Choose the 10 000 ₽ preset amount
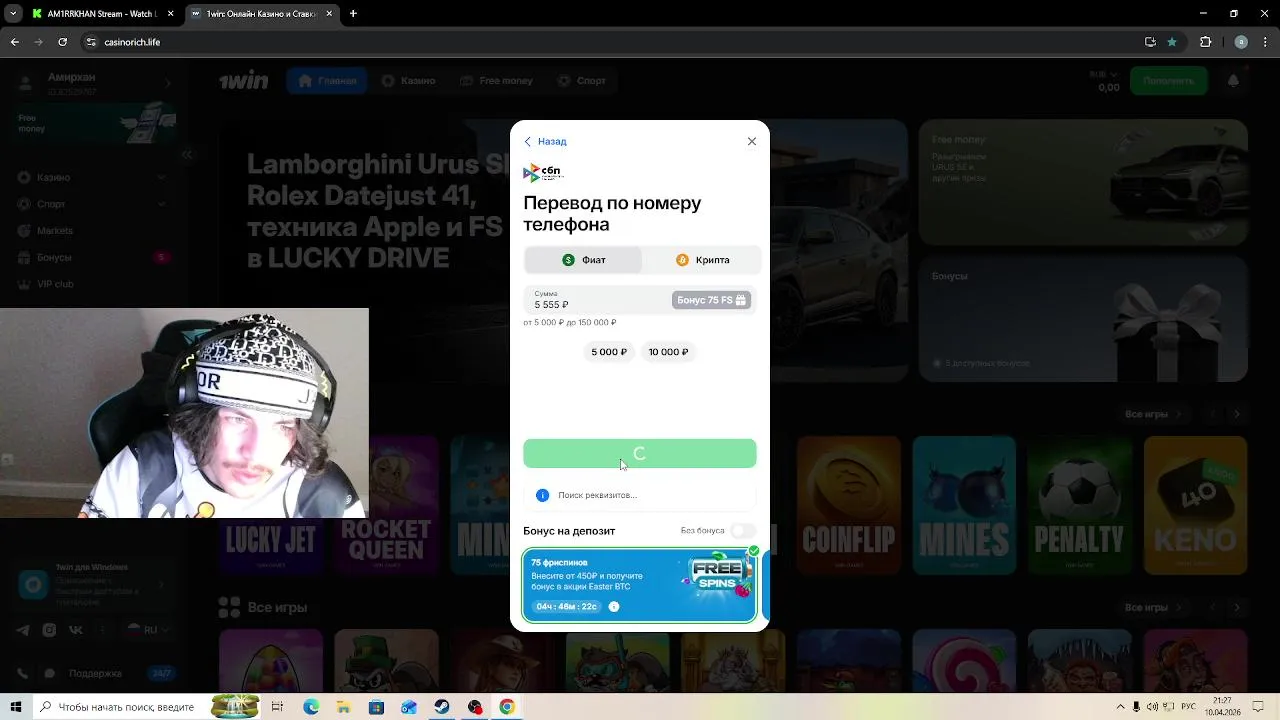The height and width of the screenshot is (720, 1280). coord(668,352)
